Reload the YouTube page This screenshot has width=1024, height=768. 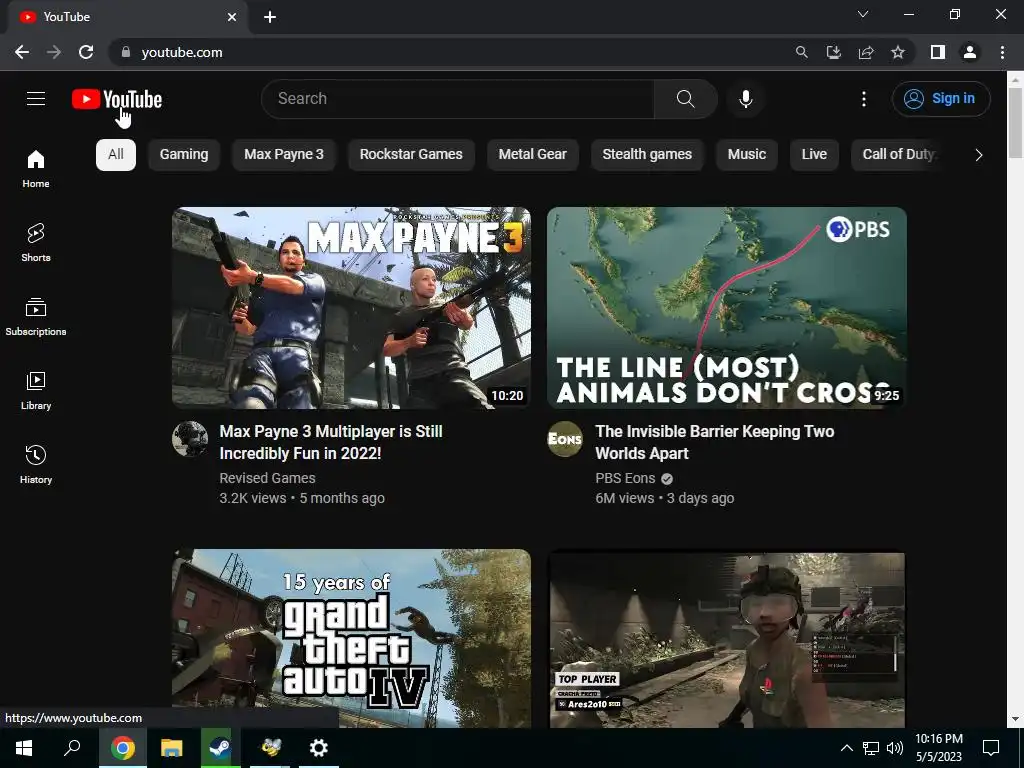click(x=86, y=52)
